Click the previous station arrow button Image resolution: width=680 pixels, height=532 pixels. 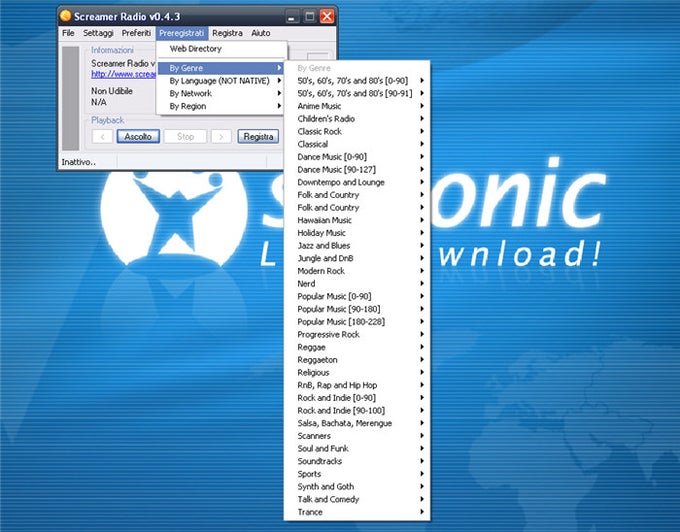[x=102, y=137]
